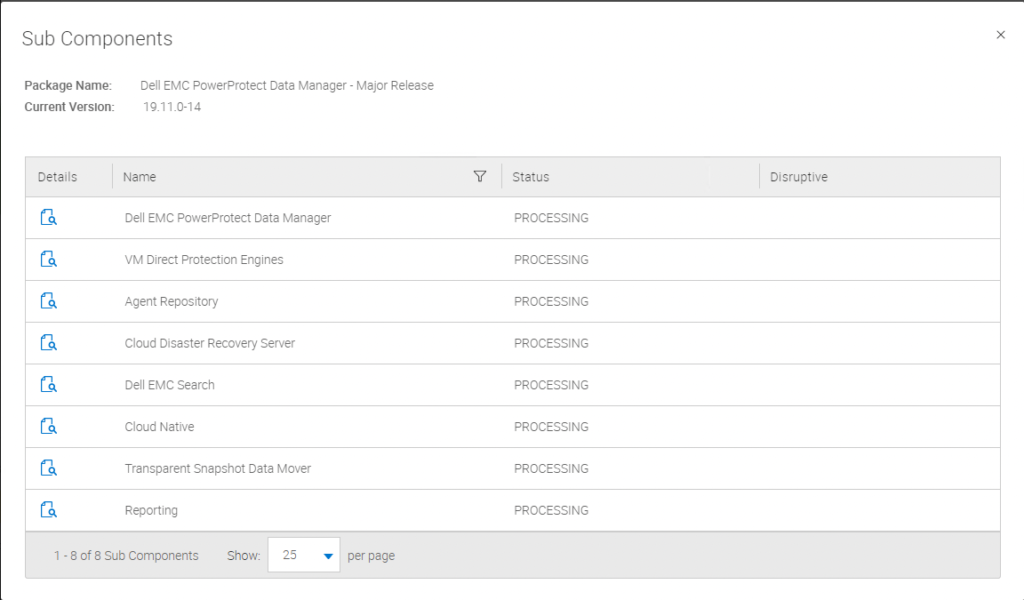1024x600 pixels.
Task: Open the Agent Repository details viewer
Action: [48, 301]
